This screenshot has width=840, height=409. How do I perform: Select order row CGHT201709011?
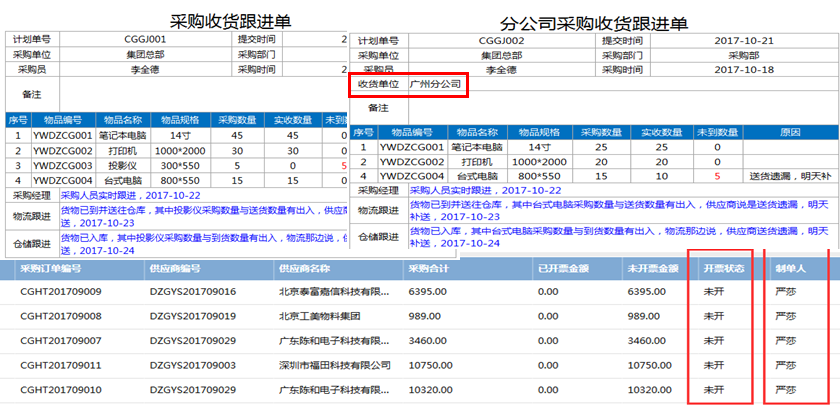[x=61, y=365]
